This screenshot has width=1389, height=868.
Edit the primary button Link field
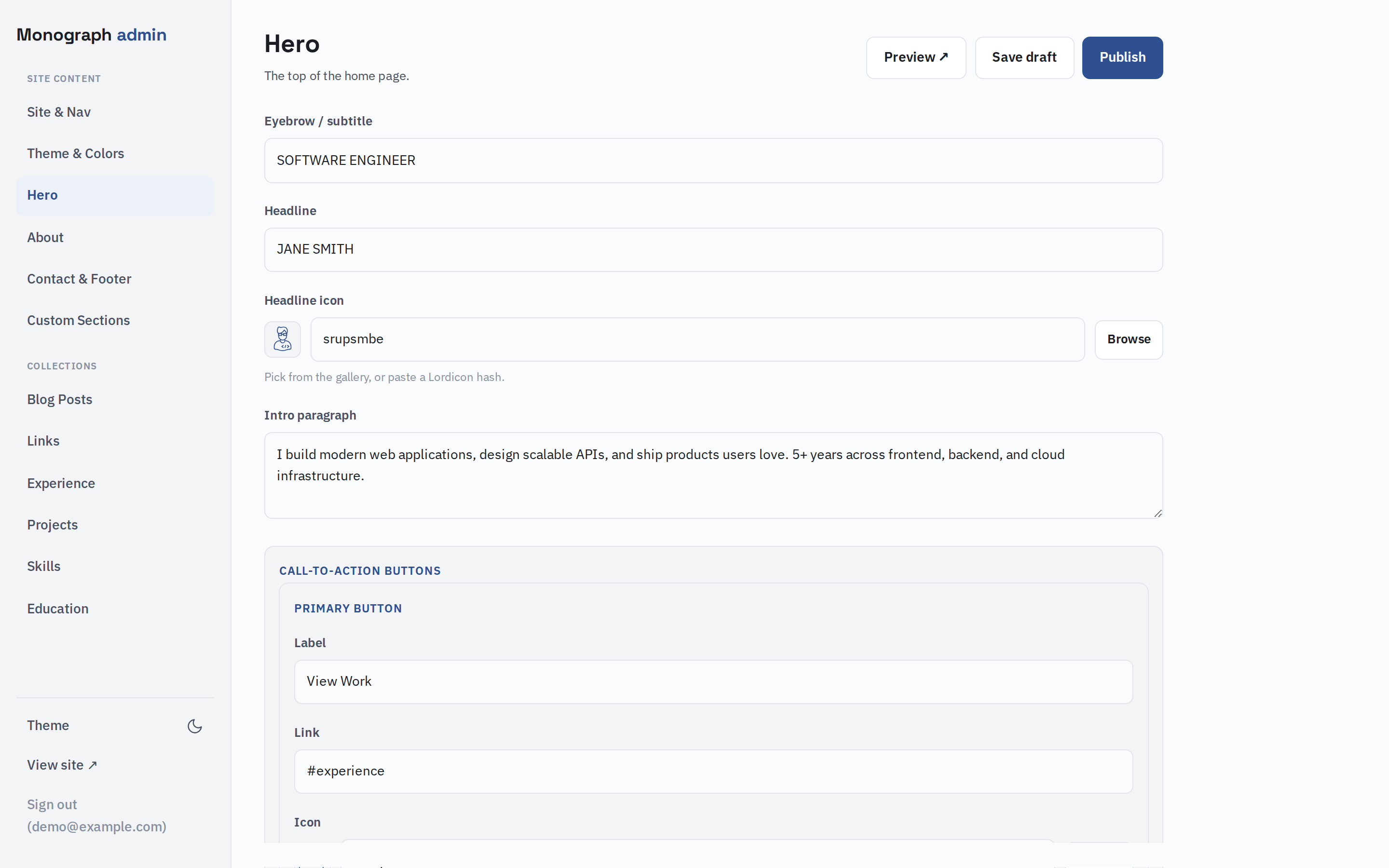click(713, 771)
